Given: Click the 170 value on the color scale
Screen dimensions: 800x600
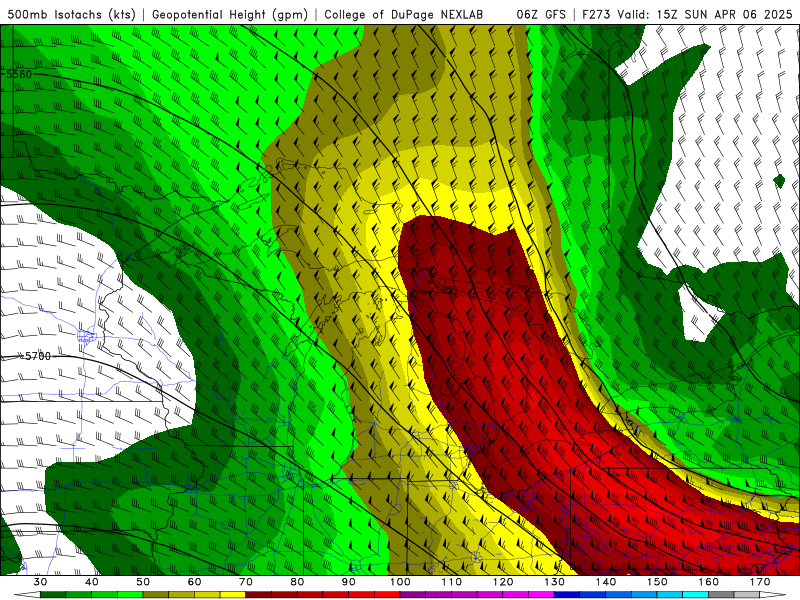Looking at the screenshot, I should [760, 582].
